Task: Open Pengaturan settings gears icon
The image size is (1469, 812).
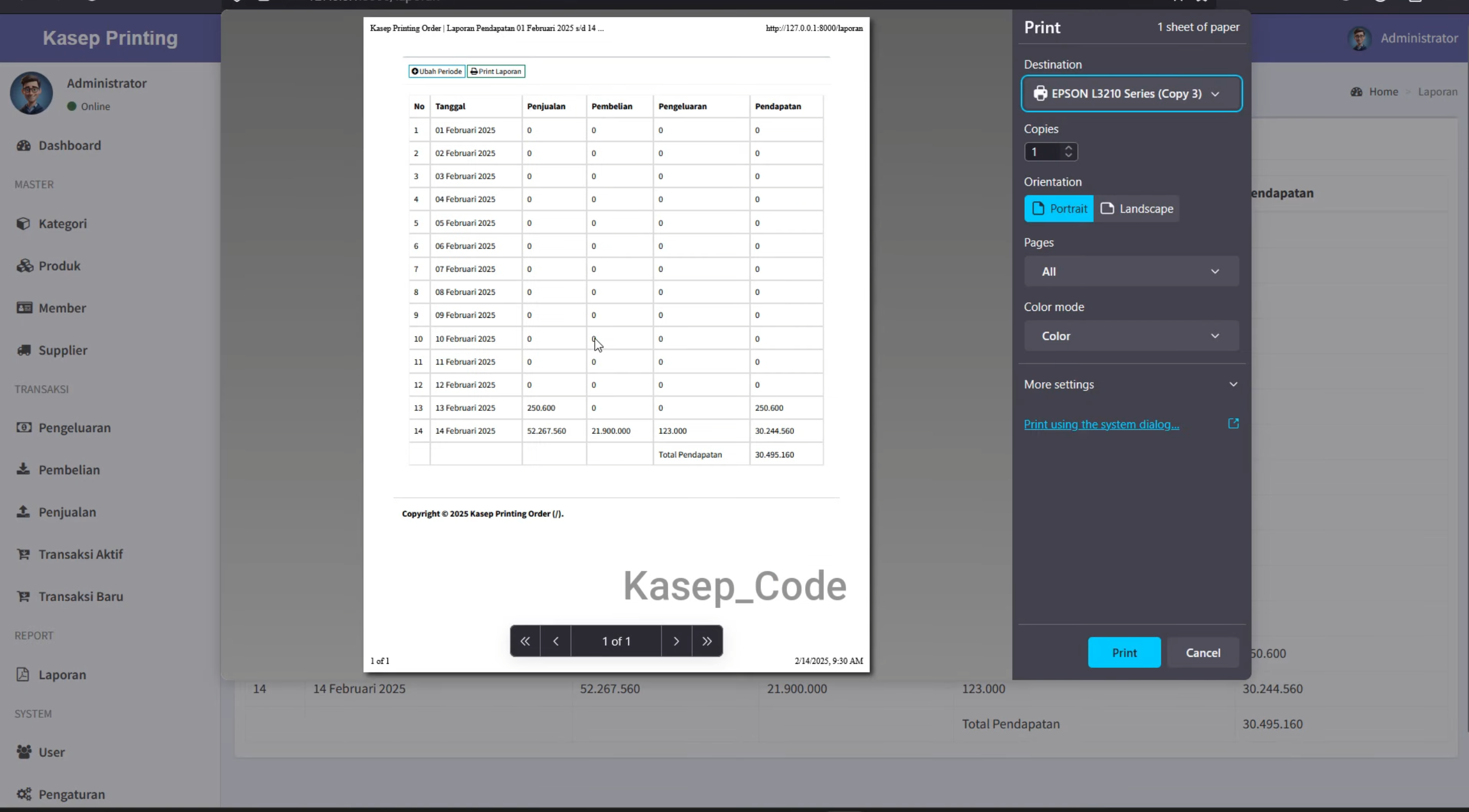Action: pos(24,794)
